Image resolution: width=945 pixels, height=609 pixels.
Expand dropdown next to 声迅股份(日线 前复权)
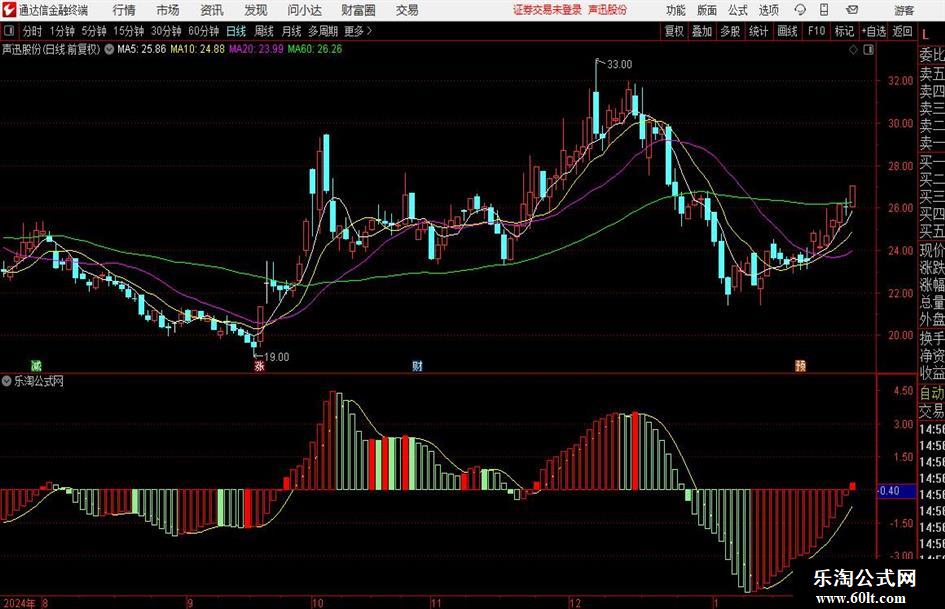(109, 49)
